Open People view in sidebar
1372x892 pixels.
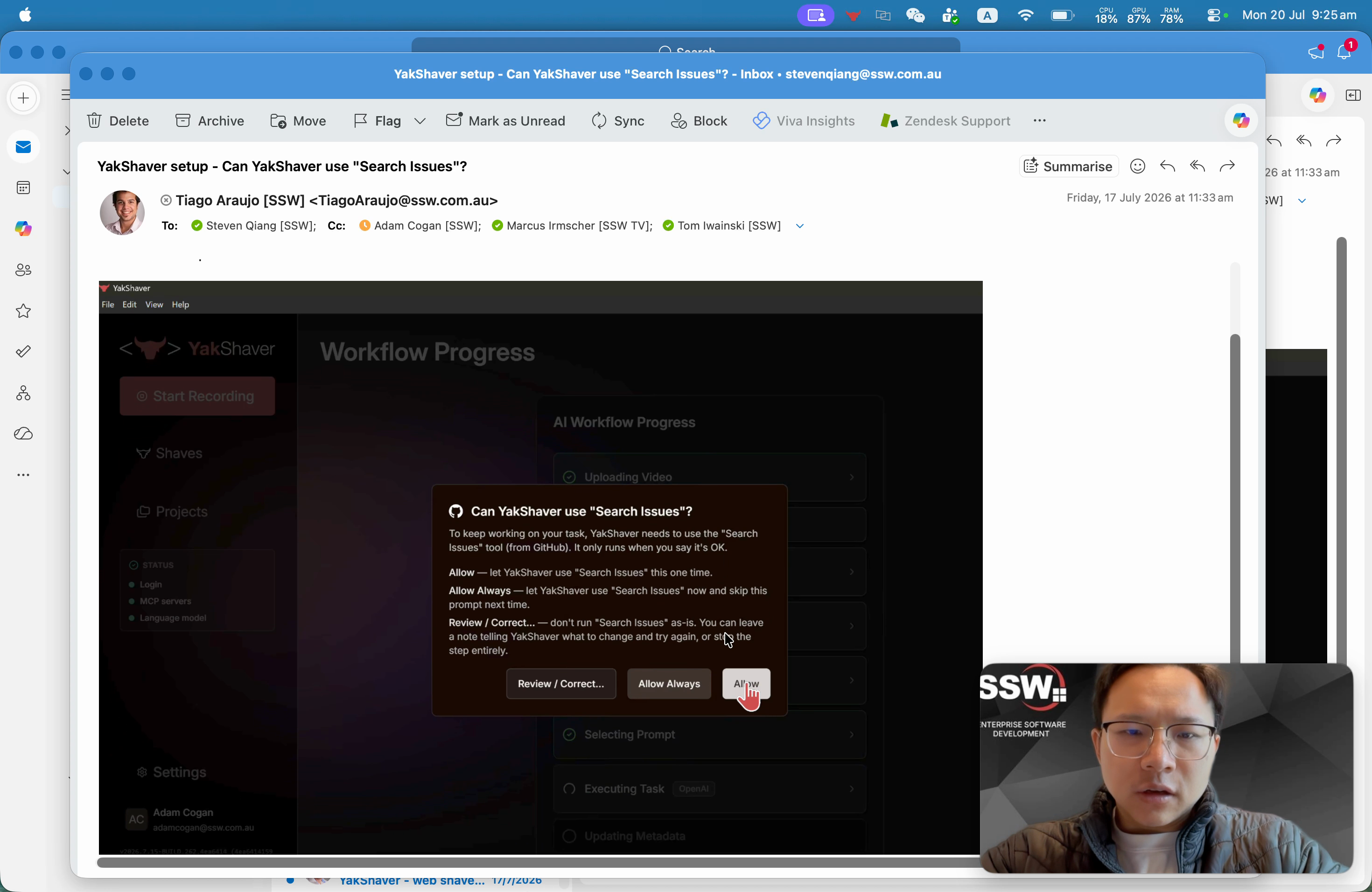coord(24,270)
